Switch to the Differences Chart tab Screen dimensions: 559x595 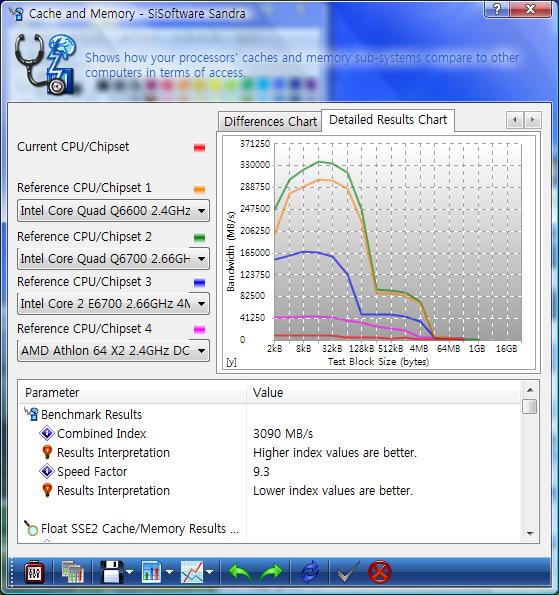[270, 122]
